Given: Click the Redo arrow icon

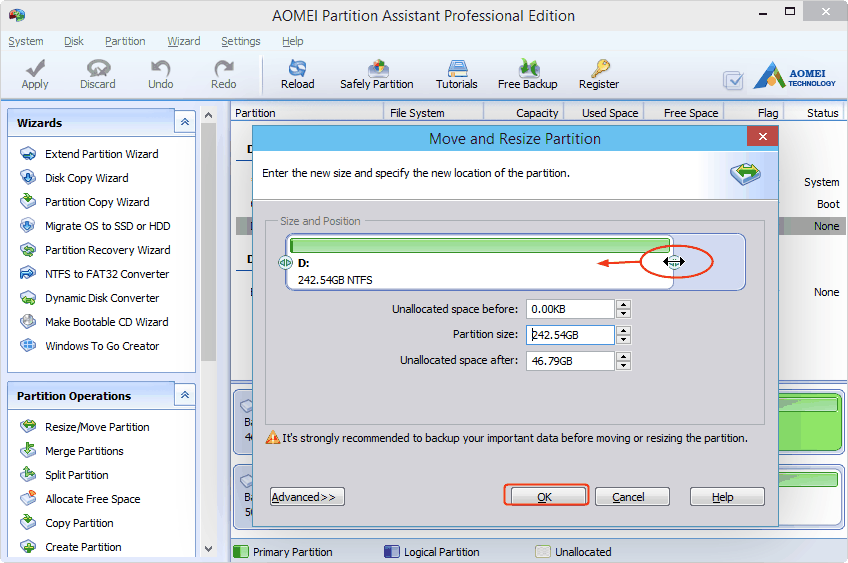Looking at the screenshot, I should [223, 68].
